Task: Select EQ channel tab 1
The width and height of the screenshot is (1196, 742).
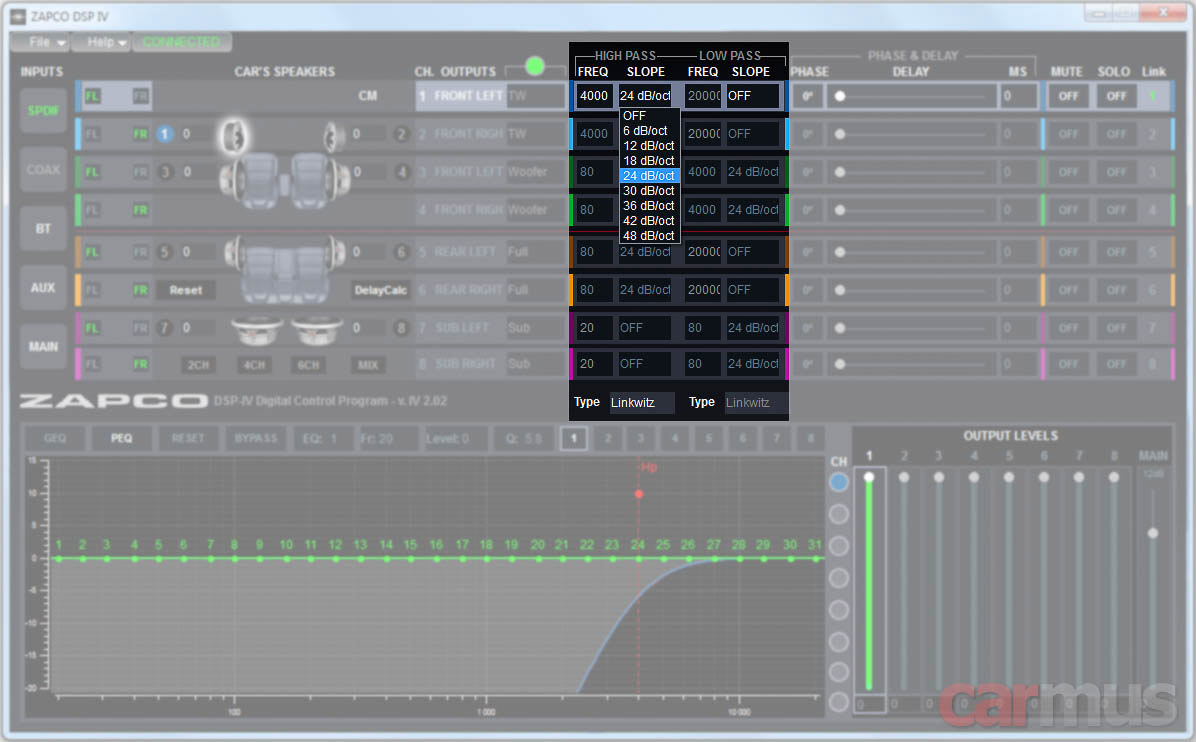Action: [x=574, y=438]
